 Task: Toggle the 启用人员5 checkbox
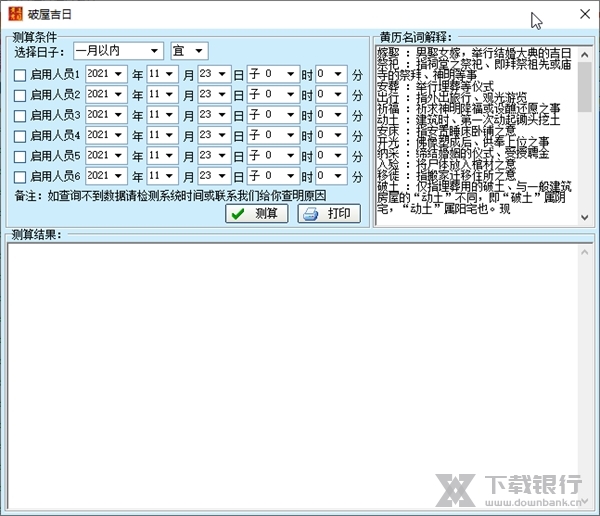pyautogui.click(x=20, y=156)
